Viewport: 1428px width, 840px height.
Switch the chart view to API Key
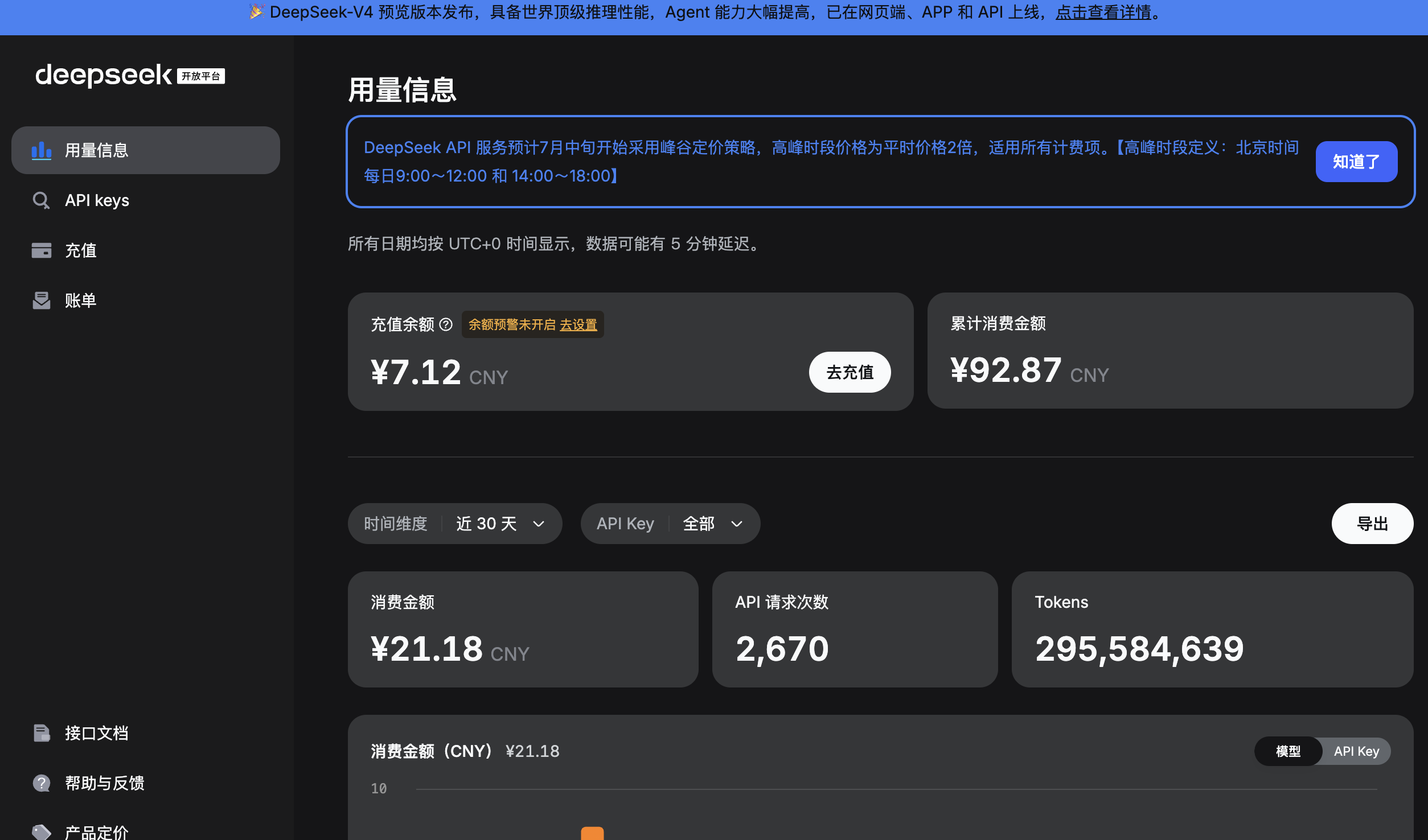[1356, 752]
